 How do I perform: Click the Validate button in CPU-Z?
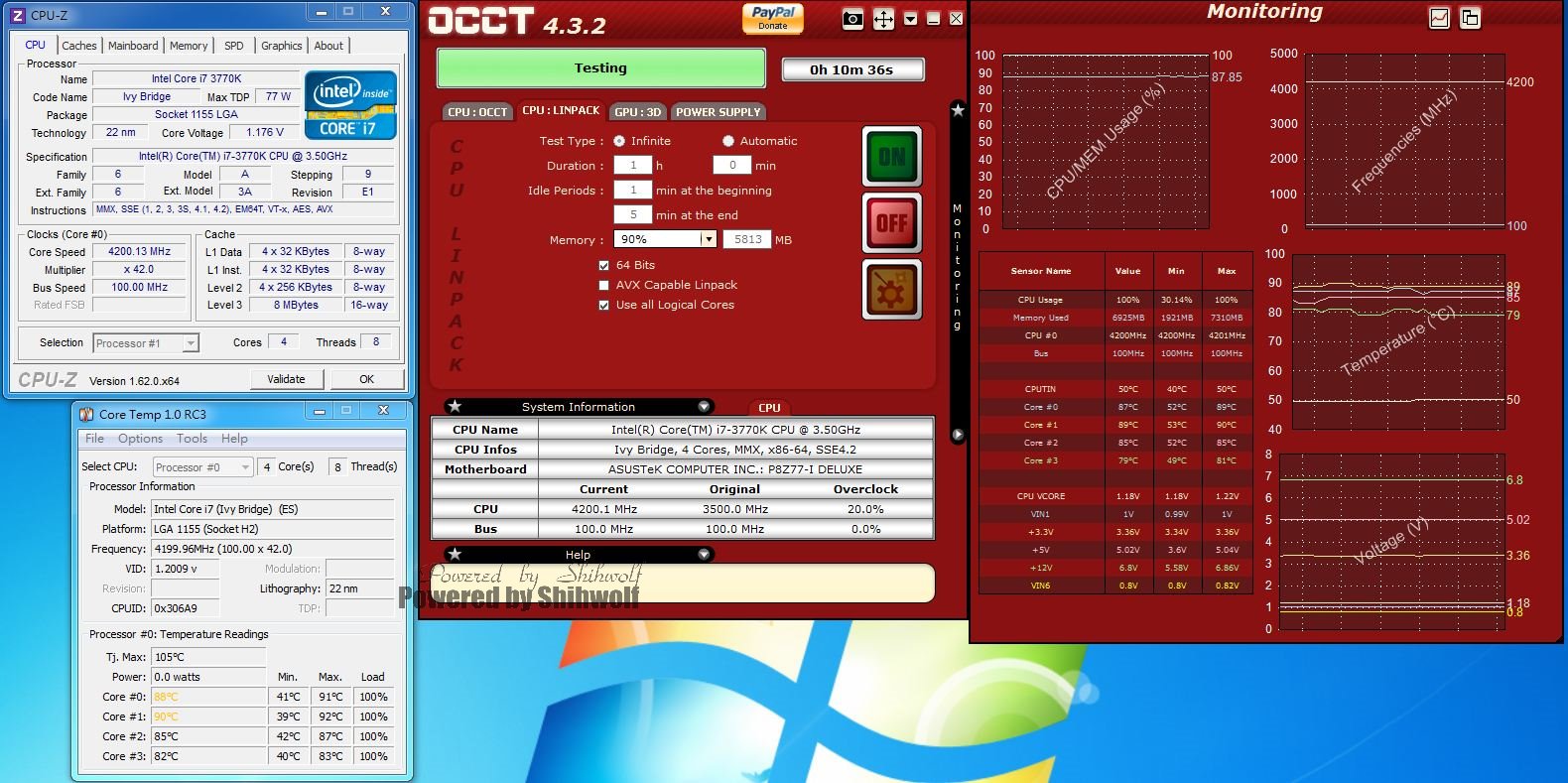286,379
